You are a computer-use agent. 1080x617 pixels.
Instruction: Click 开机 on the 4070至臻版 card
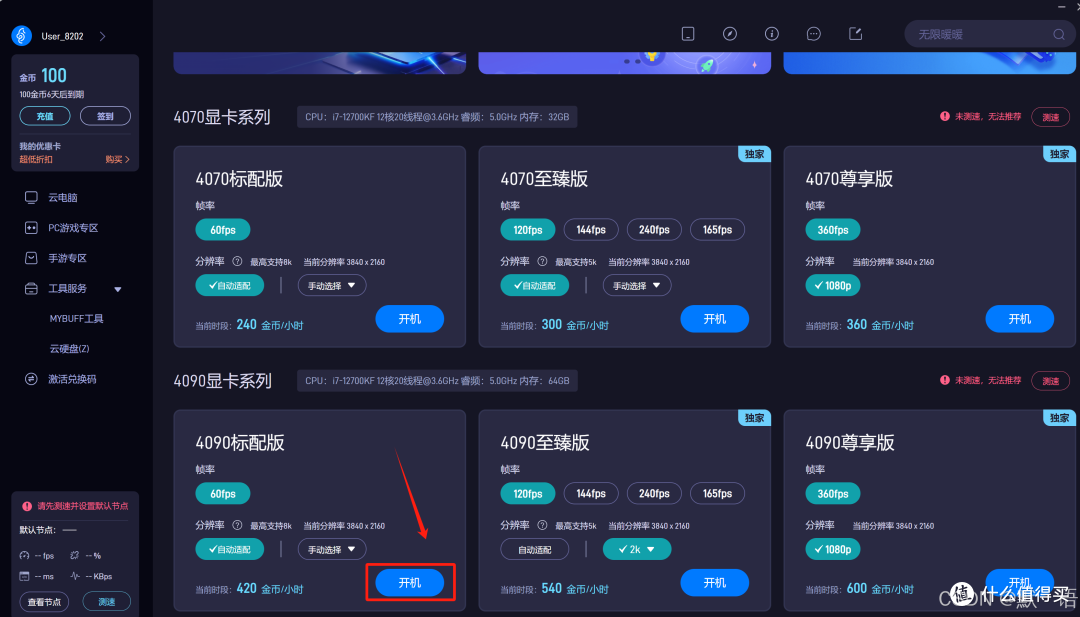click(x=715, y=319)
